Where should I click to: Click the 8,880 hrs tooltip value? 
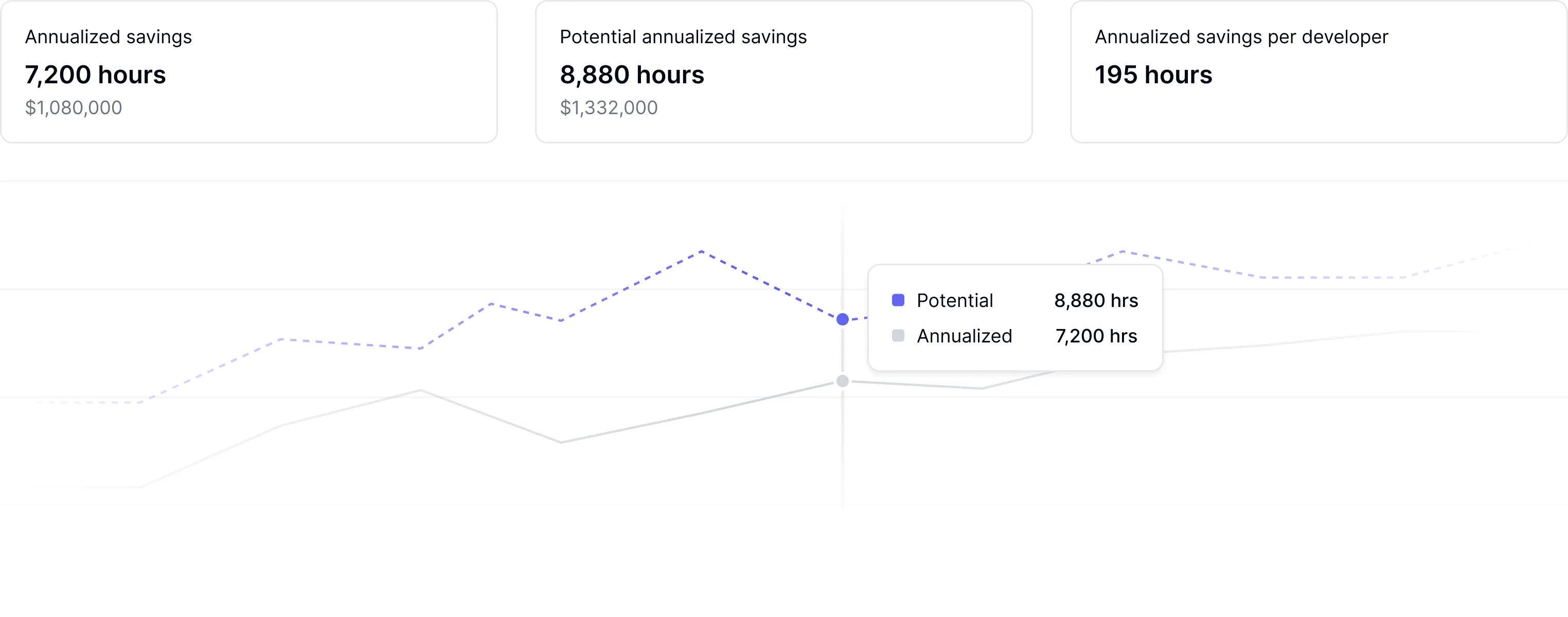1096,301
